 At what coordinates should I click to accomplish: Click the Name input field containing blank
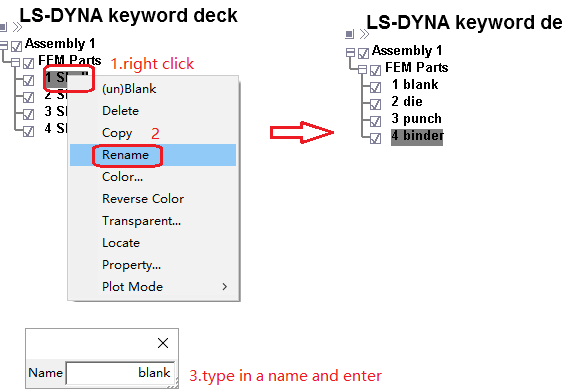[120, 373]
